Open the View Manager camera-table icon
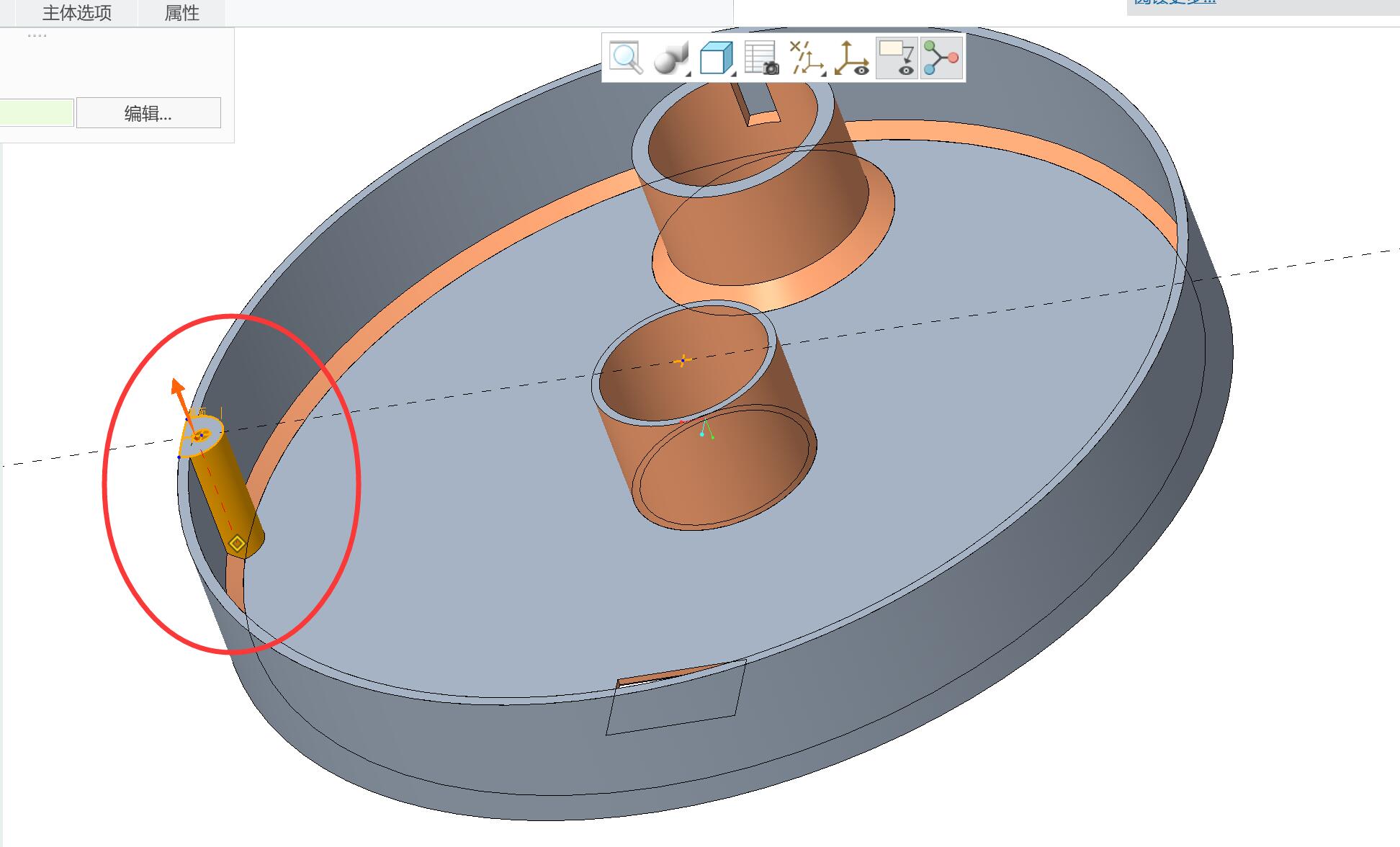Viewport: 1400px width, 847px height. coord(760,58)
